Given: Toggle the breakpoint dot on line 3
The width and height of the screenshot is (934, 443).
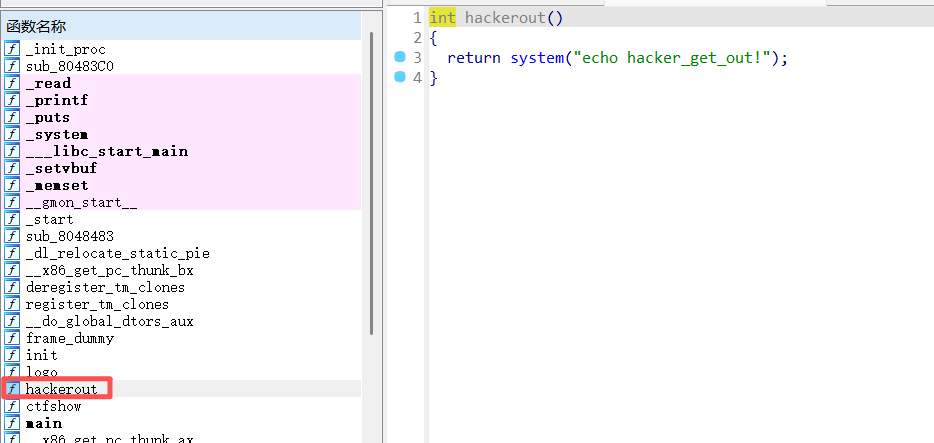Looking at the screenshot, I should click(x=401, y=58).
